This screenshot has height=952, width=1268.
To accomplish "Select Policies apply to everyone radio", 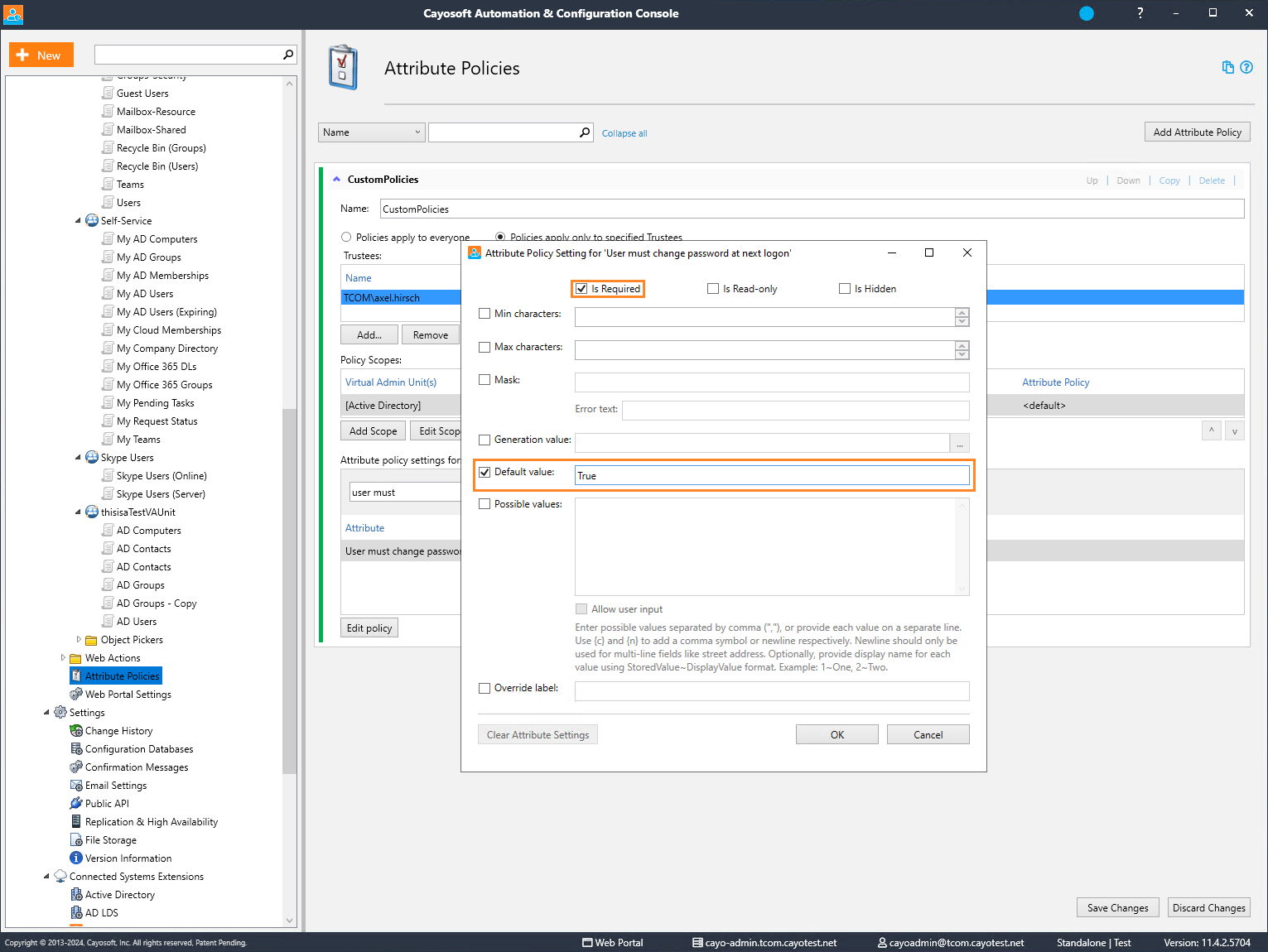I will click(x=346, y=237).
